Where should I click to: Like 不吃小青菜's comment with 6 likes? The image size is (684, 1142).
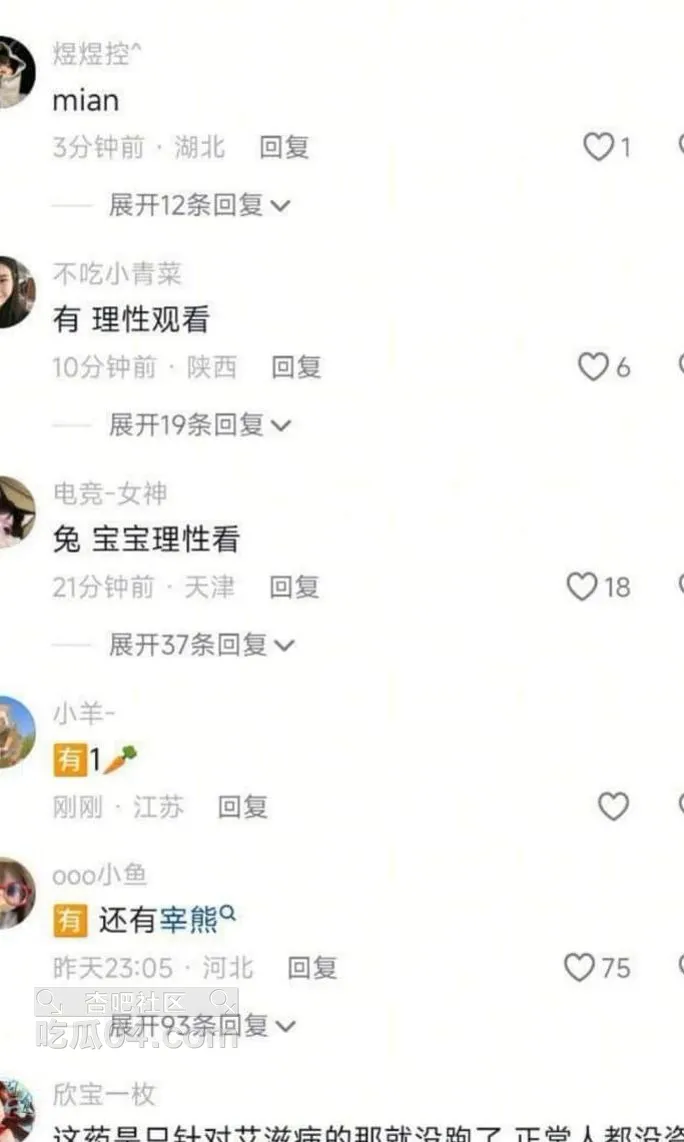pyautogui.click(x=593, y=367)
